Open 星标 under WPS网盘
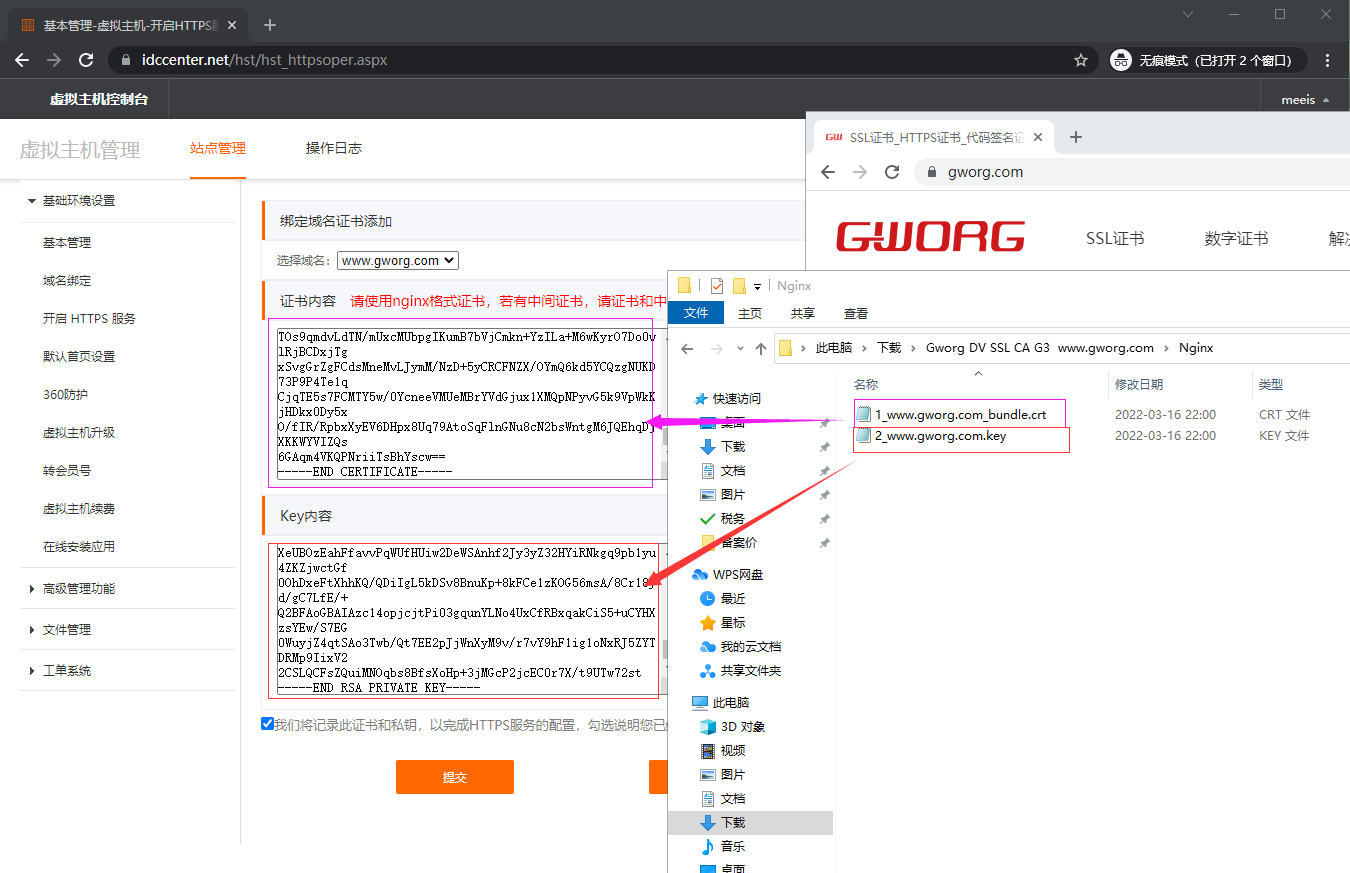1350x873 pixels. [x=732, y=622]
